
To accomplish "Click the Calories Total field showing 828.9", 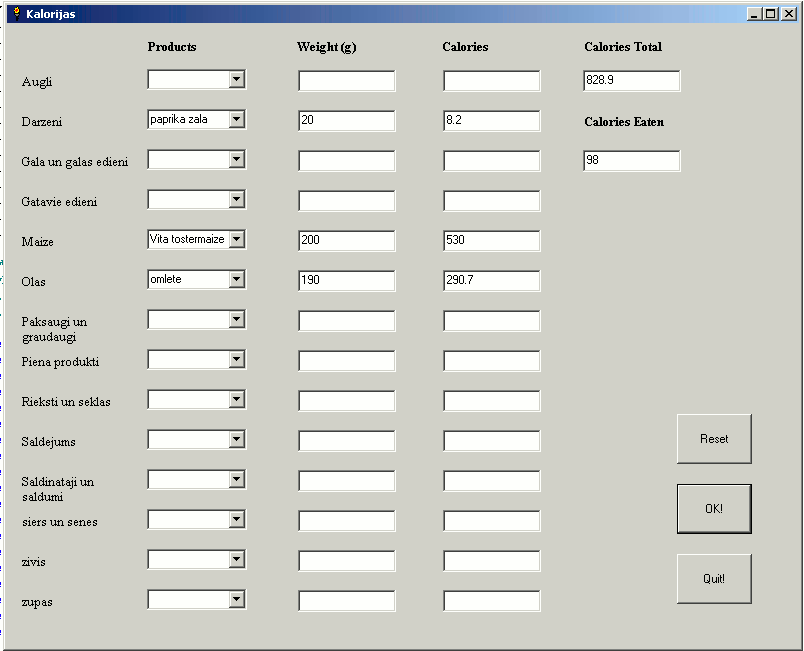I will [631, 81].
